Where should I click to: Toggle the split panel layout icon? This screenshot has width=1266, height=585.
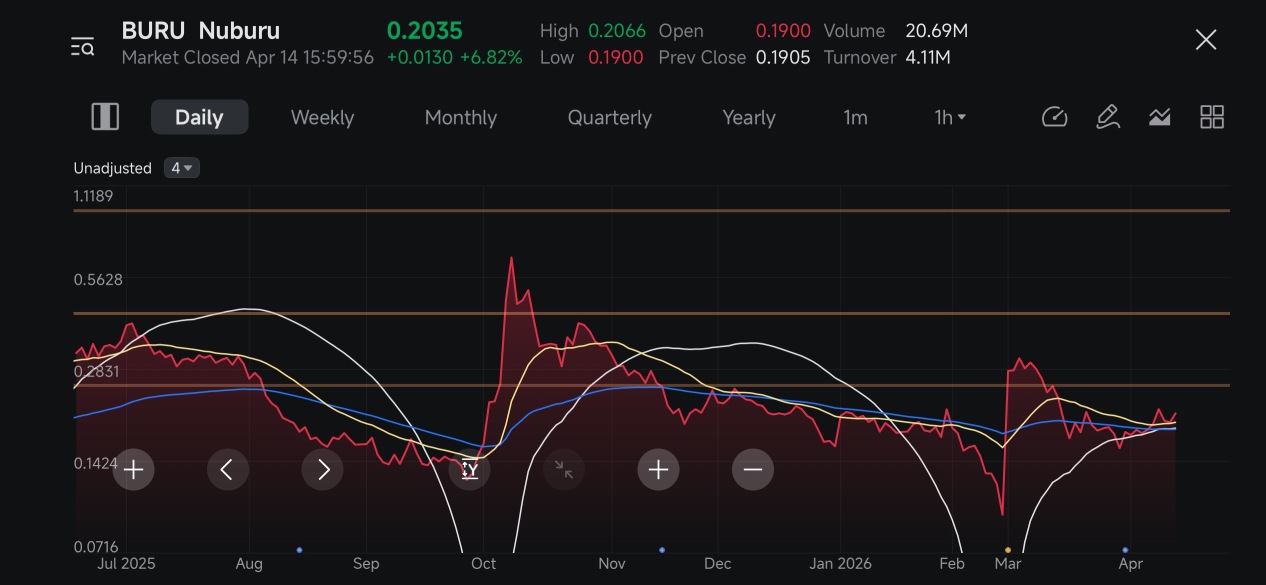point(105,117)
